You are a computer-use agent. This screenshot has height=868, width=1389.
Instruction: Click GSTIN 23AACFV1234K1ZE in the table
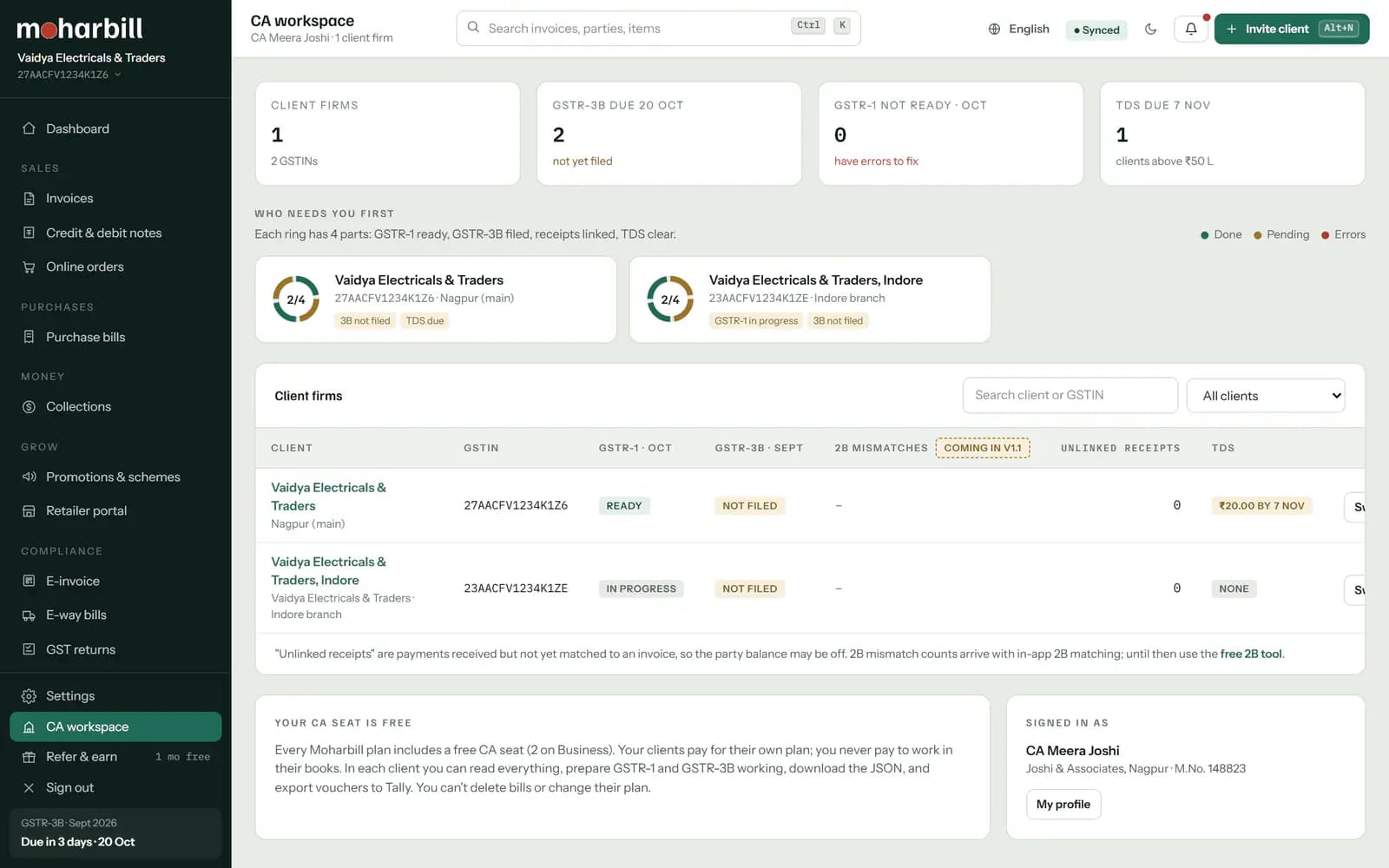(516, 589)
